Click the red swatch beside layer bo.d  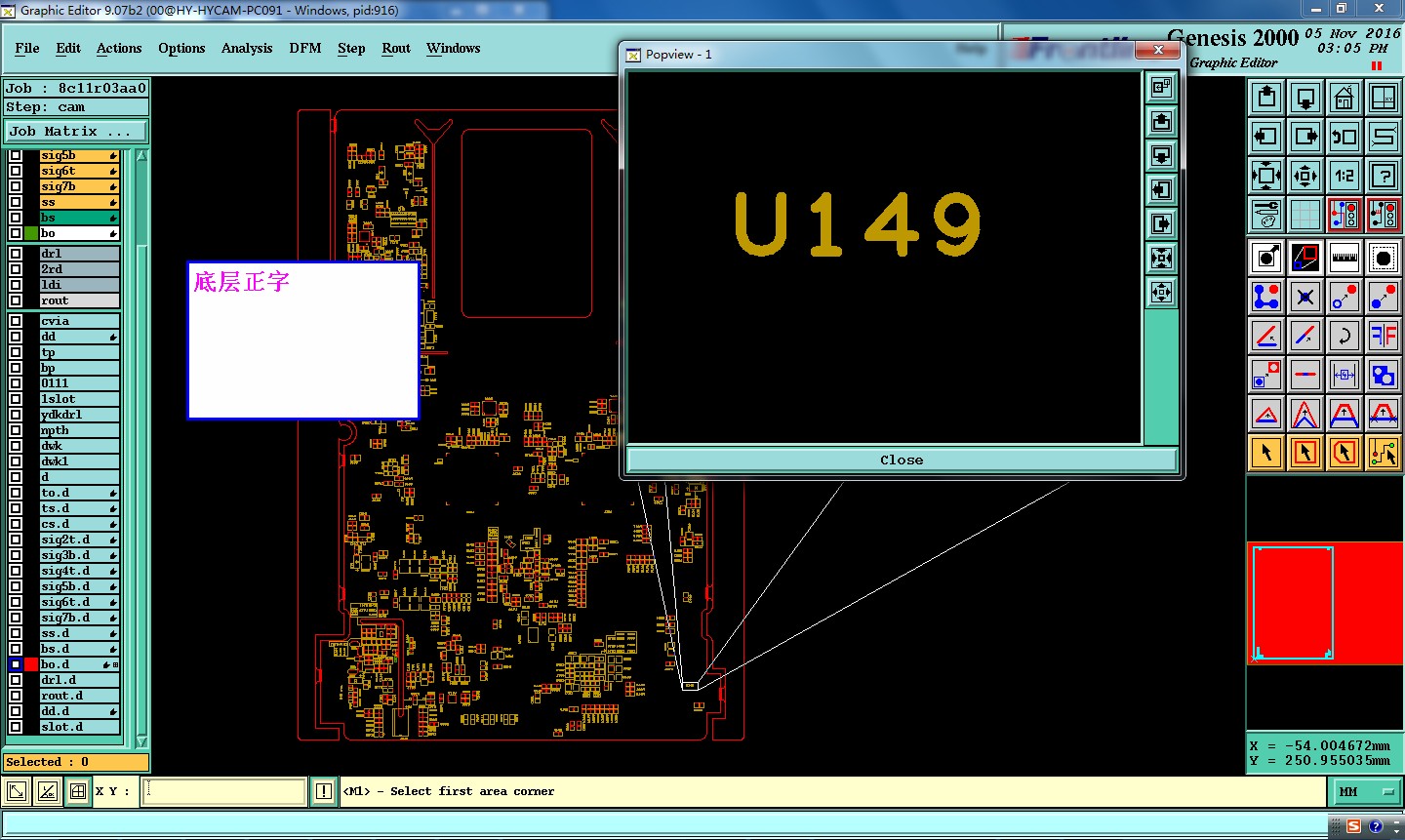31,664
